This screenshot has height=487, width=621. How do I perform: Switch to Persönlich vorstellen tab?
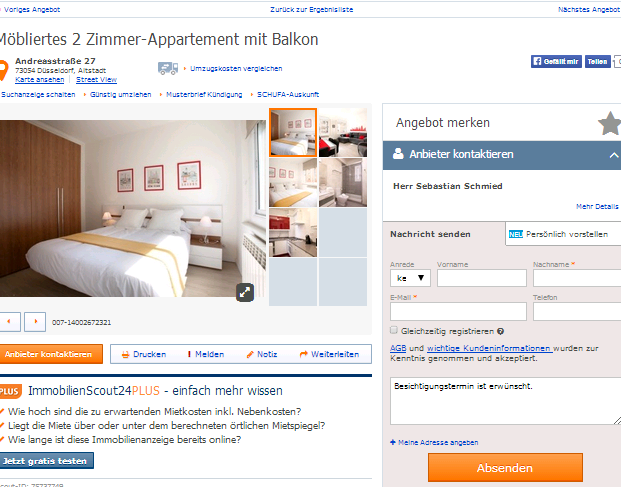pos(563,234)
